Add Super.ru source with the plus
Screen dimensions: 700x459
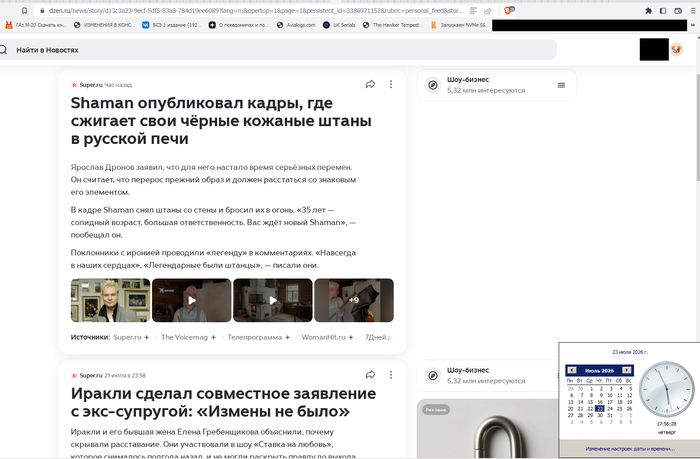coord(146,337)
